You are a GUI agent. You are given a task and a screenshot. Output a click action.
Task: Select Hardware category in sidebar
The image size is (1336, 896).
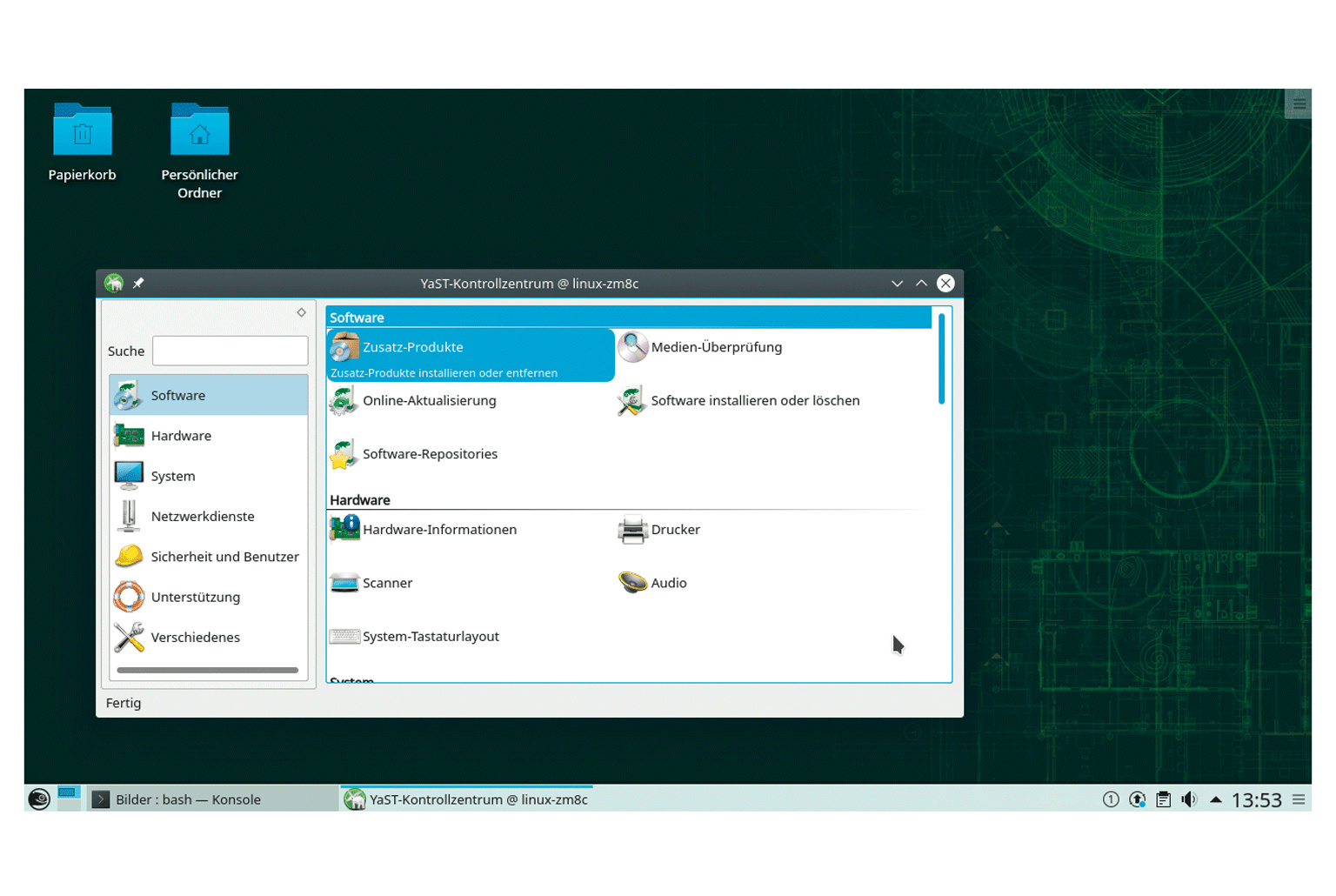click(181, 436)
